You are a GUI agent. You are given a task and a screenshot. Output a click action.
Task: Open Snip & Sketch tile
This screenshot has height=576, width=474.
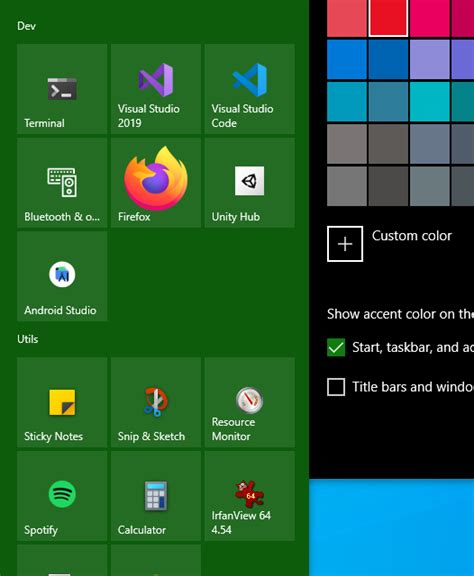click(x=156, y=402)
